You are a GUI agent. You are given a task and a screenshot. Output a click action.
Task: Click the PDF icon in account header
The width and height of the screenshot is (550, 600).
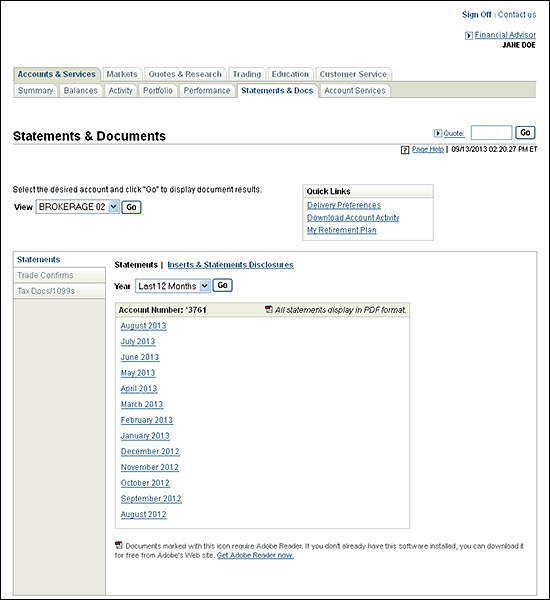[x=269, y=309]
